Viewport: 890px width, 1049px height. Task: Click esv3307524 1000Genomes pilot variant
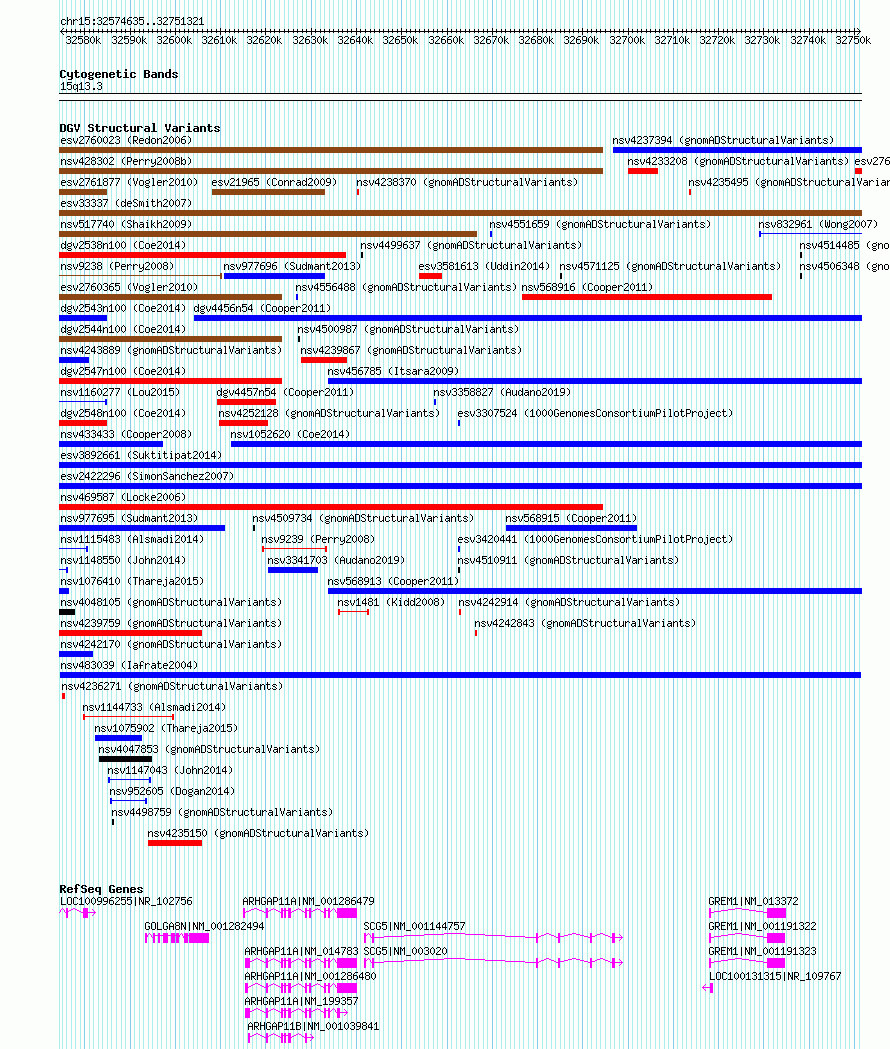(x=595, y=413)
